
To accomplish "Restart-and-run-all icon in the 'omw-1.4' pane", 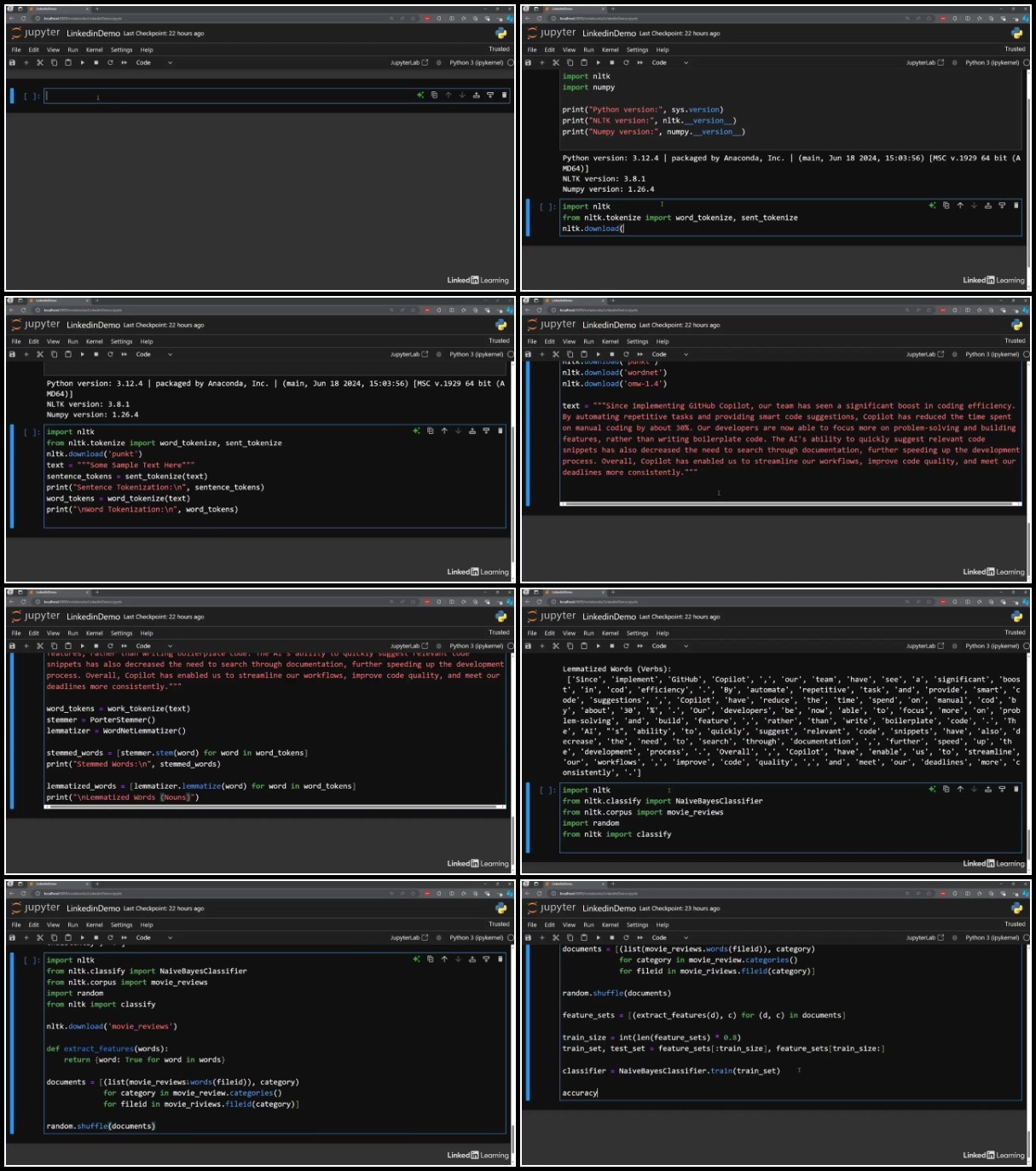I will [640, 354].
